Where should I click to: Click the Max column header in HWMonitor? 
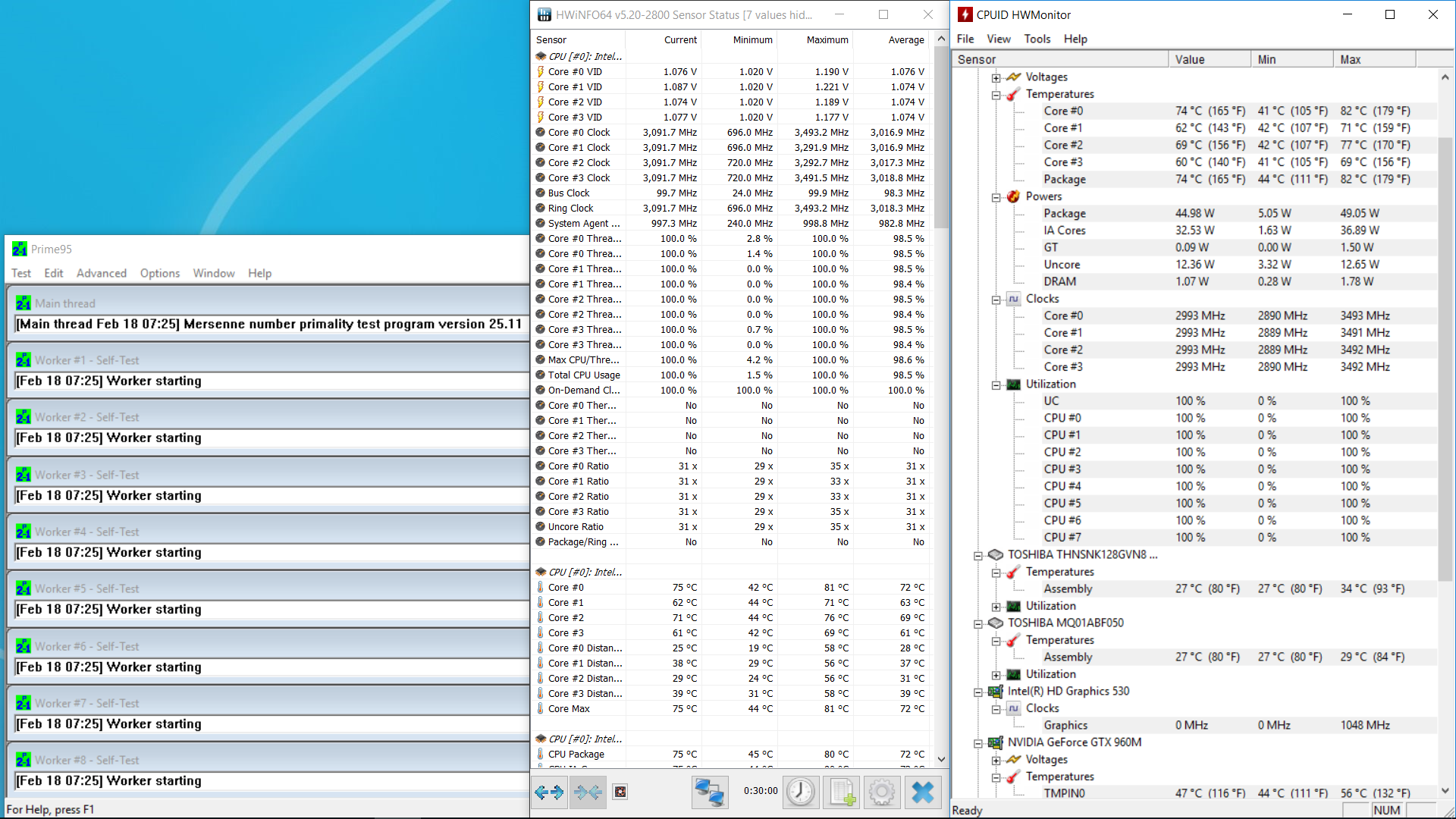click(x=1374, y=59)
